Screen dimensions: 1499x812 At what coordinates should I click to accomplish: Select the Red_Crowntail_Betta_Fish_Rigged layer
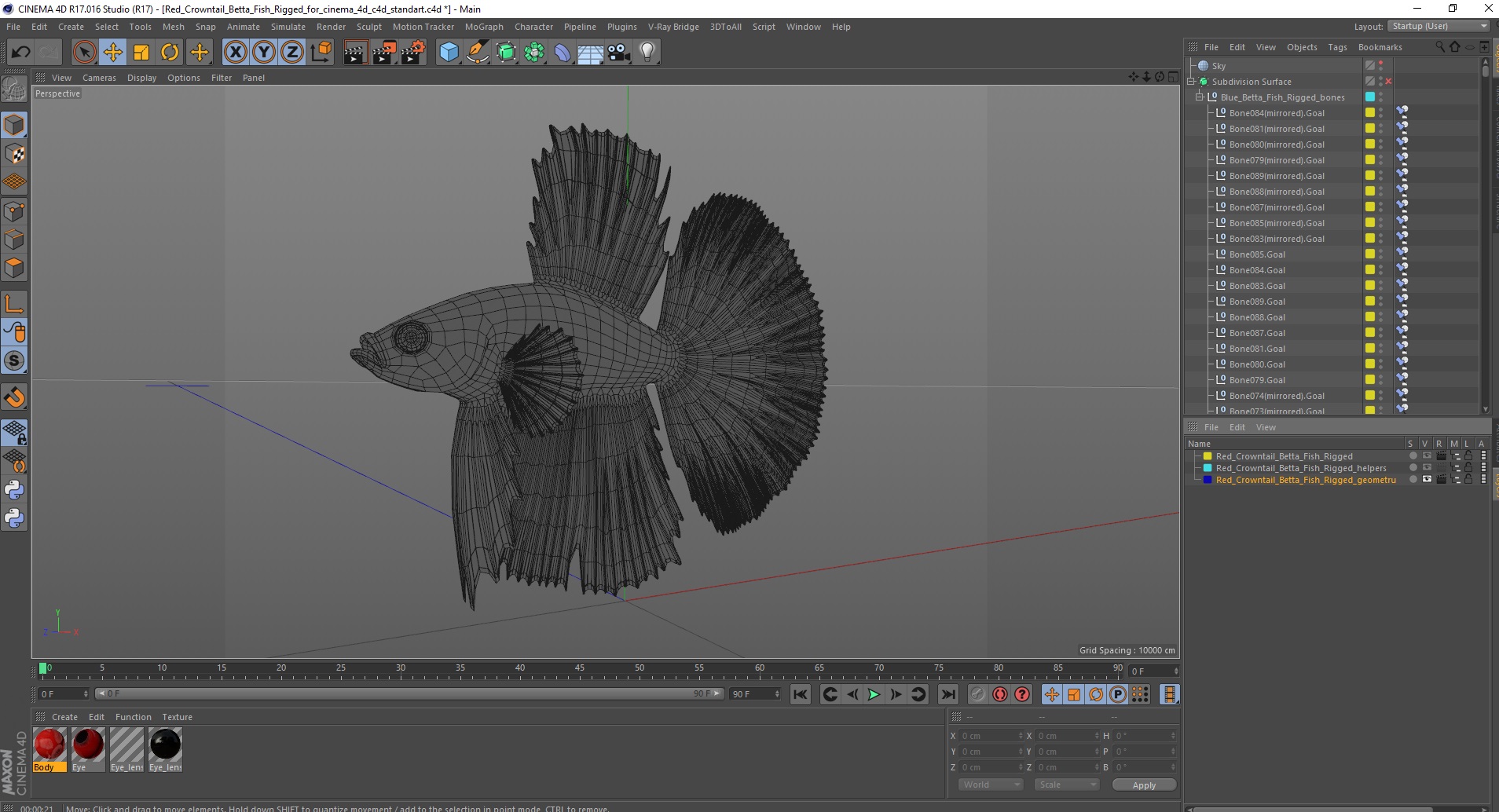click(x=1284, y=456)
